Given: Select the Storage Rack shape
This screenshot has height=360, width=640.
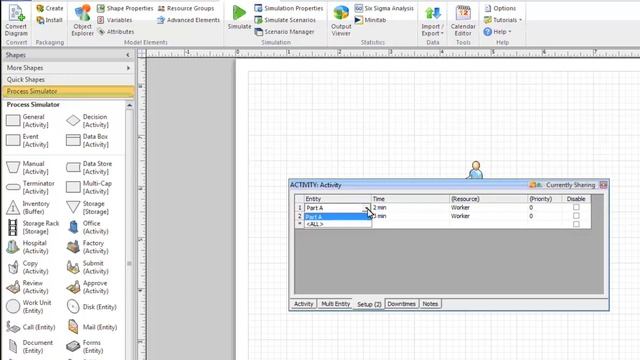Looking at the screenshot, I should pyautogui.click(x=33, y=227).
